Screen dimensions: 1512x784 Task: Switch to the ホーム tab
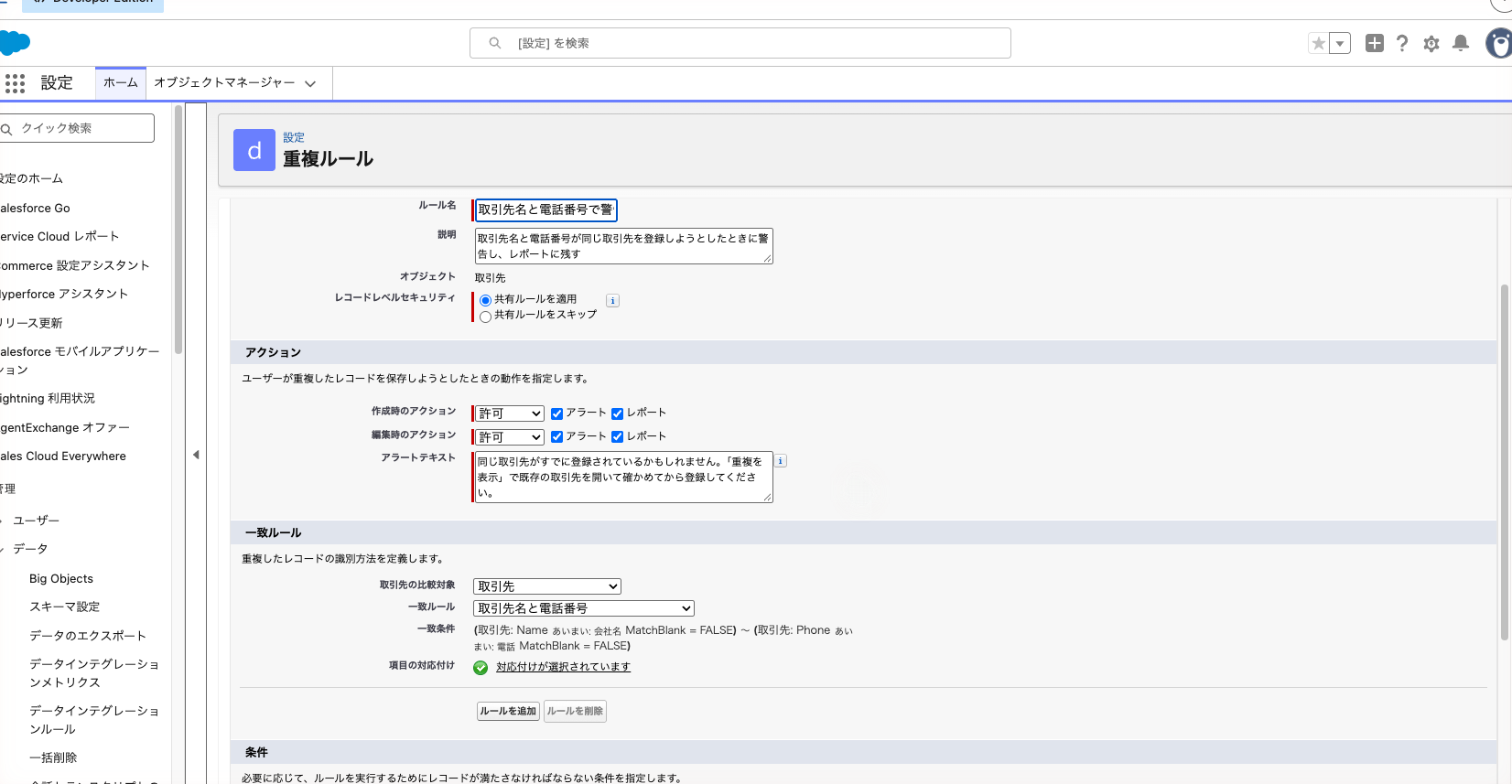(x=121, y=82)
